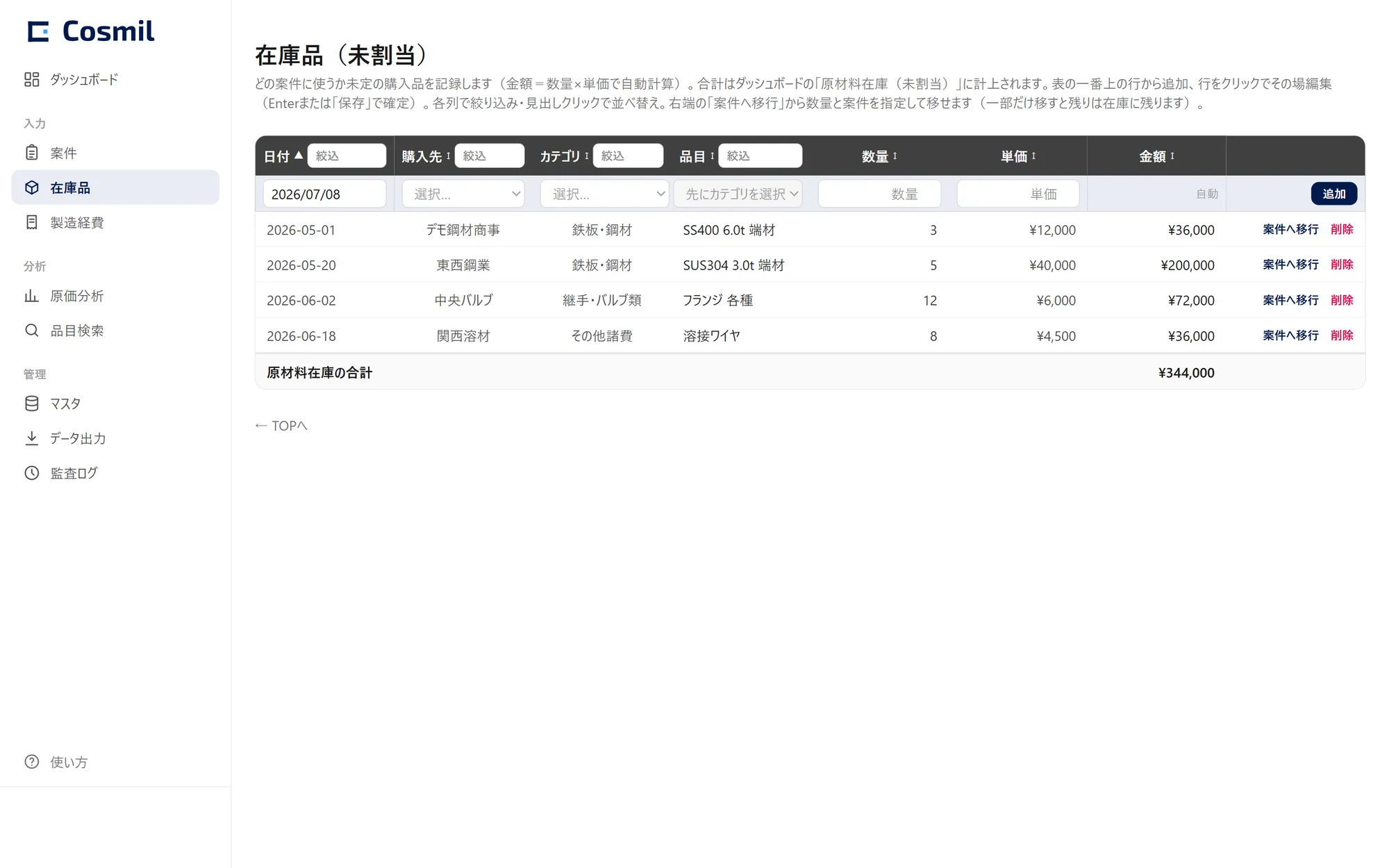Click the 関西溶材 cell
The image size is (1389, 868).
point(463,336)
